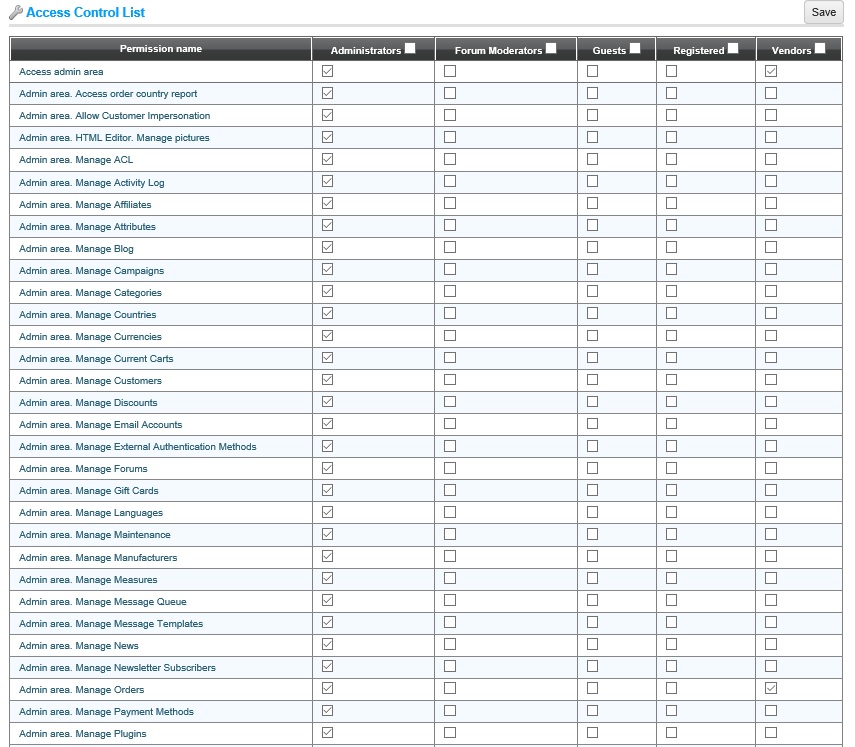This screenshot has height=747, width=855.
Task: Click the 'Admin area. Manage Message Queue' label
Action: tap(103, 602)
